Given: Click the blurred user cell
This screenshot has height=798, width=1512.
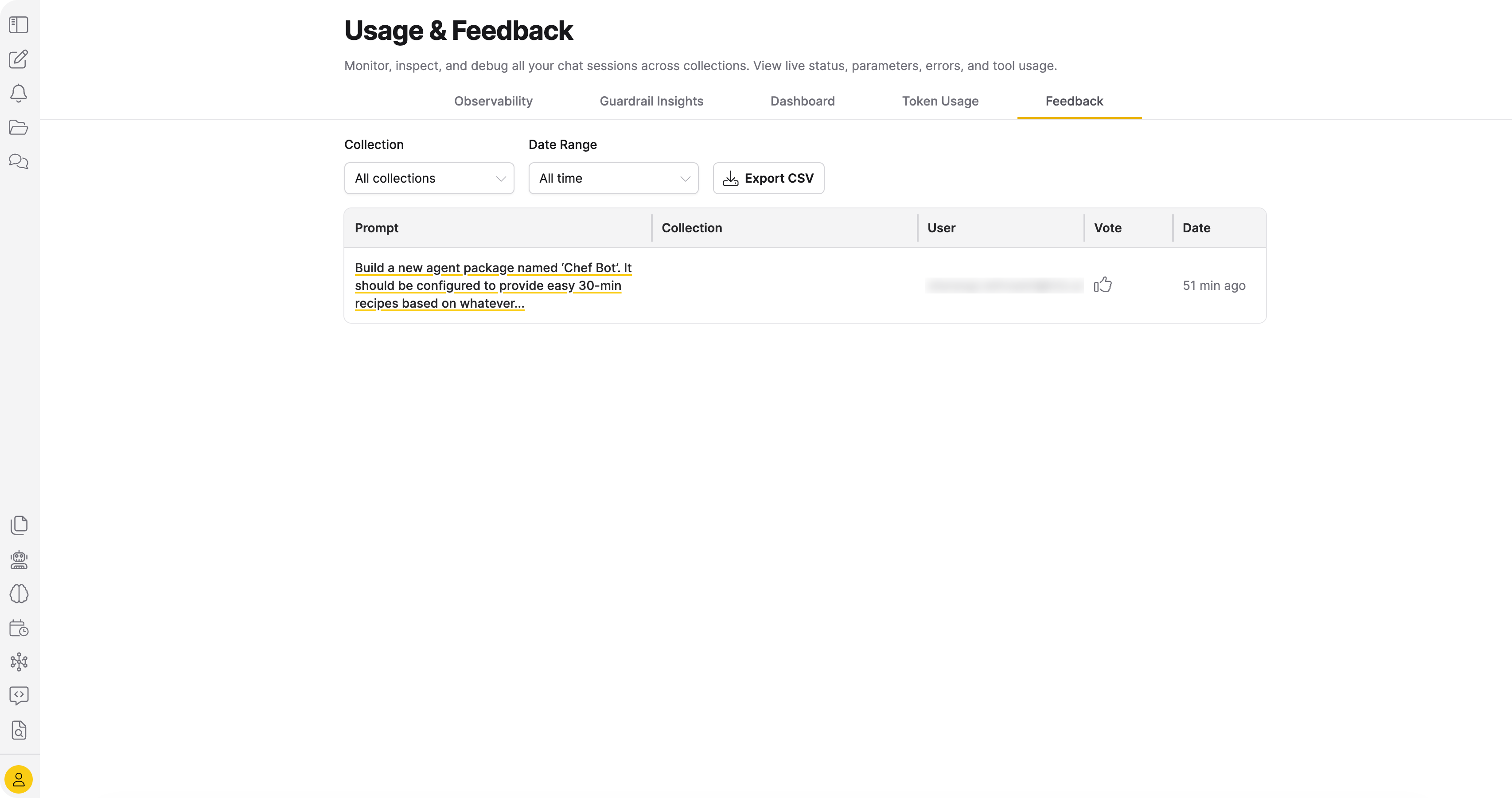Looking at the screenshot, I should click(1004, 286).
